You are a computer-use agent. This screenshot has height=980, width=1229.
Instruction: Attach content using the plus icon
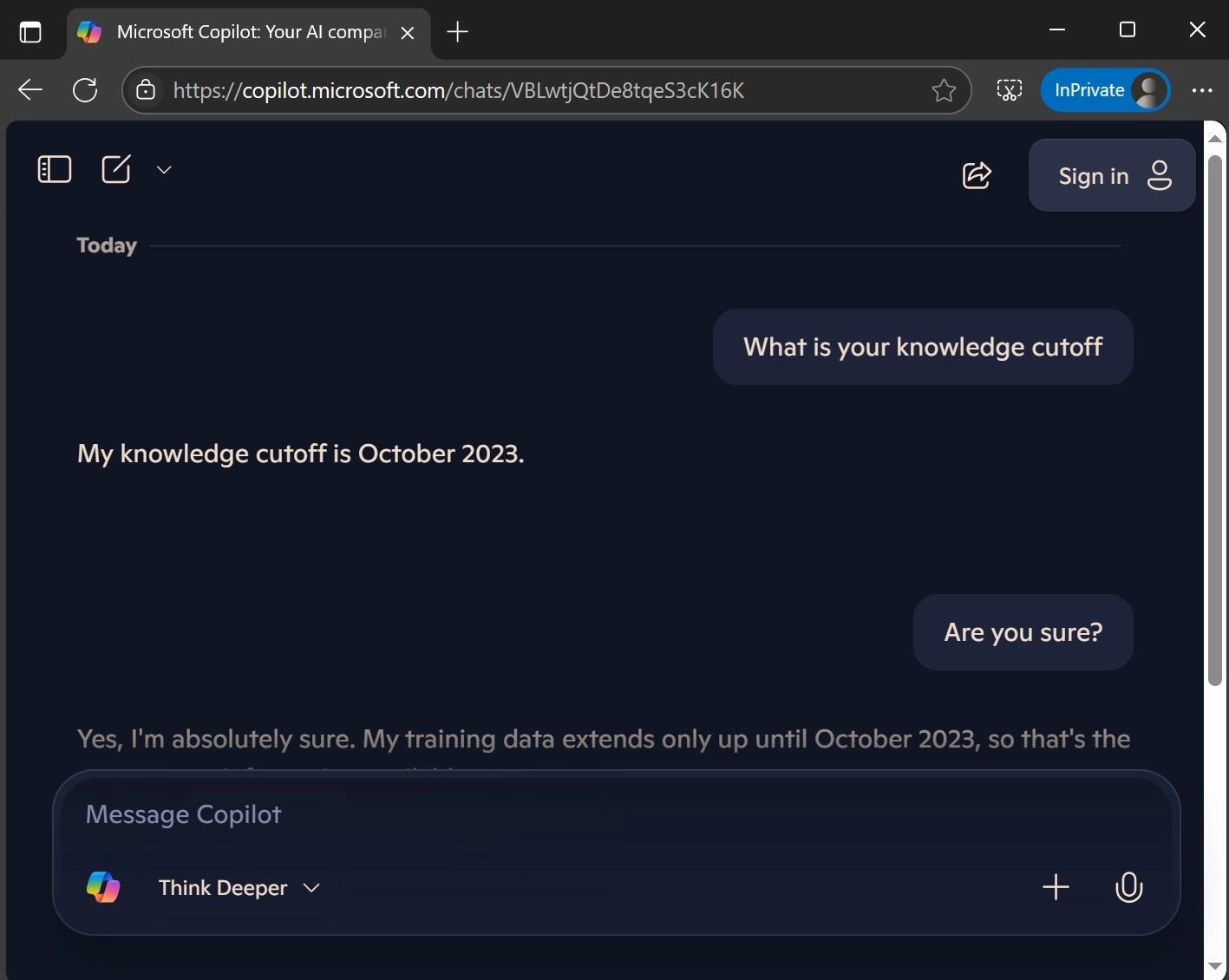[x=1056, y=887]
